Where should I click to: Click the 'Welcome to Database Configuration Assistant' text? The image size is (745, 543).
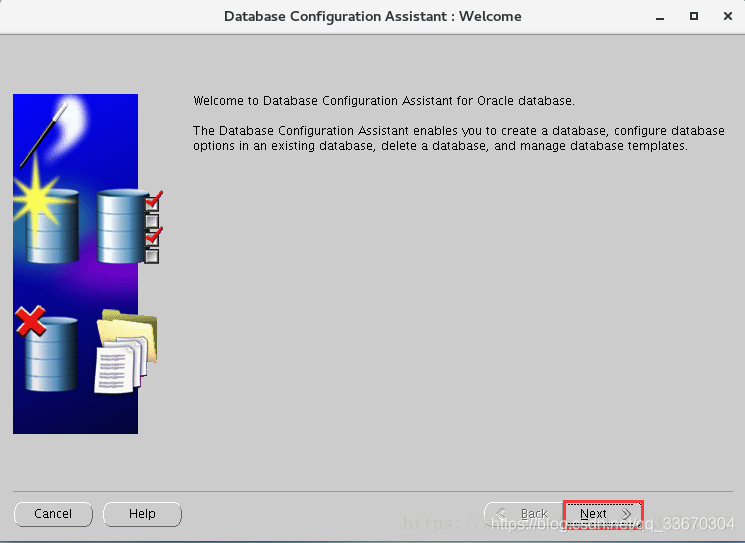tap(383, 101)
